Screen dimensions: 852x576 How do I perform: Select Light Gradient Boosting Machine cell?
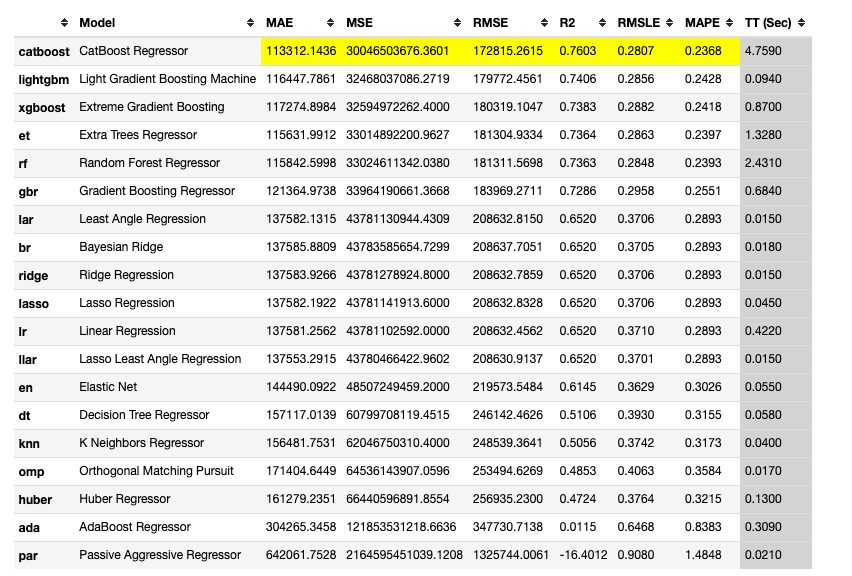click(167, 79)
